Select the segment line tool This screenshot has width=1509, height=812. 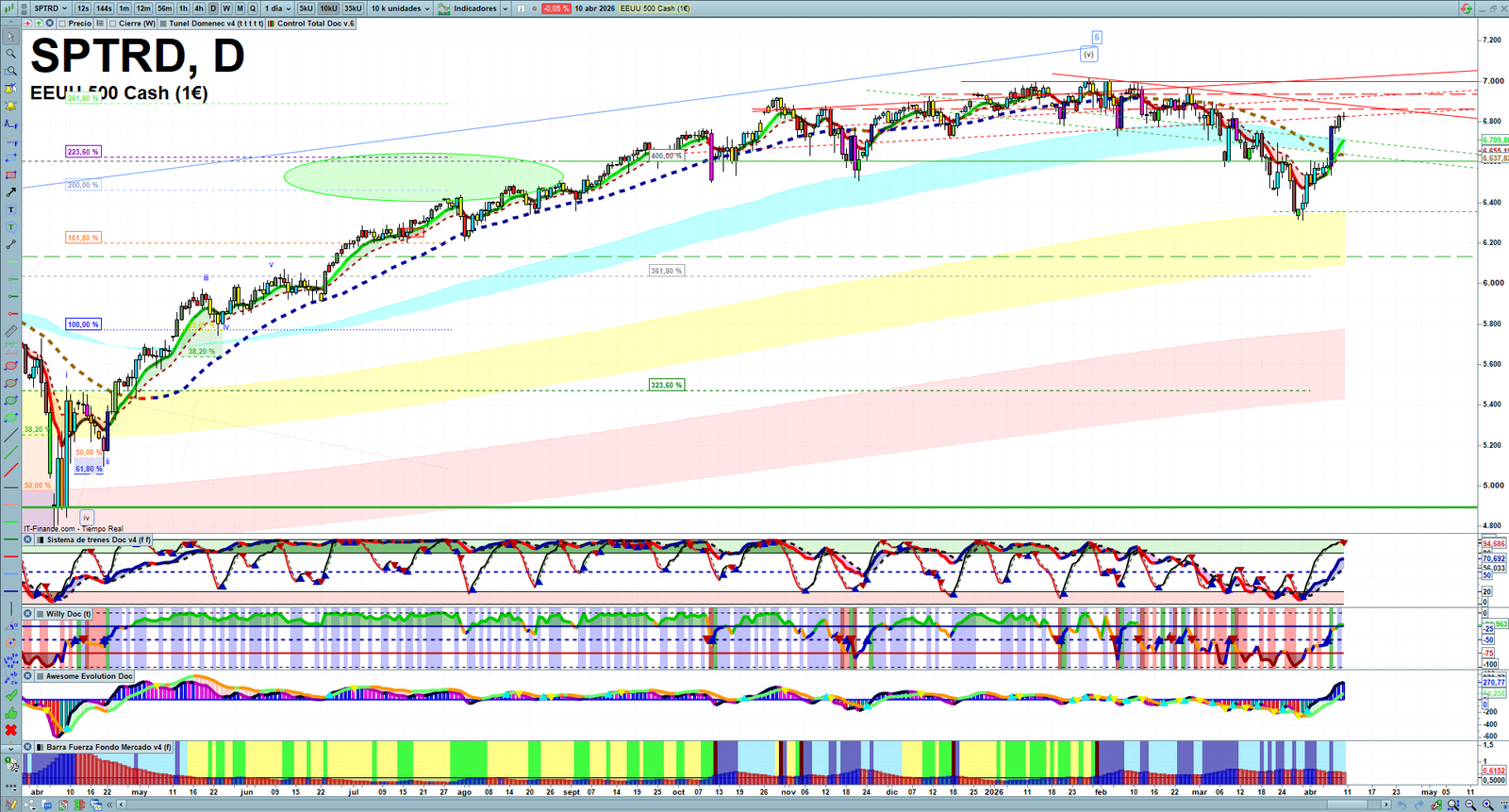pos(10,244)
